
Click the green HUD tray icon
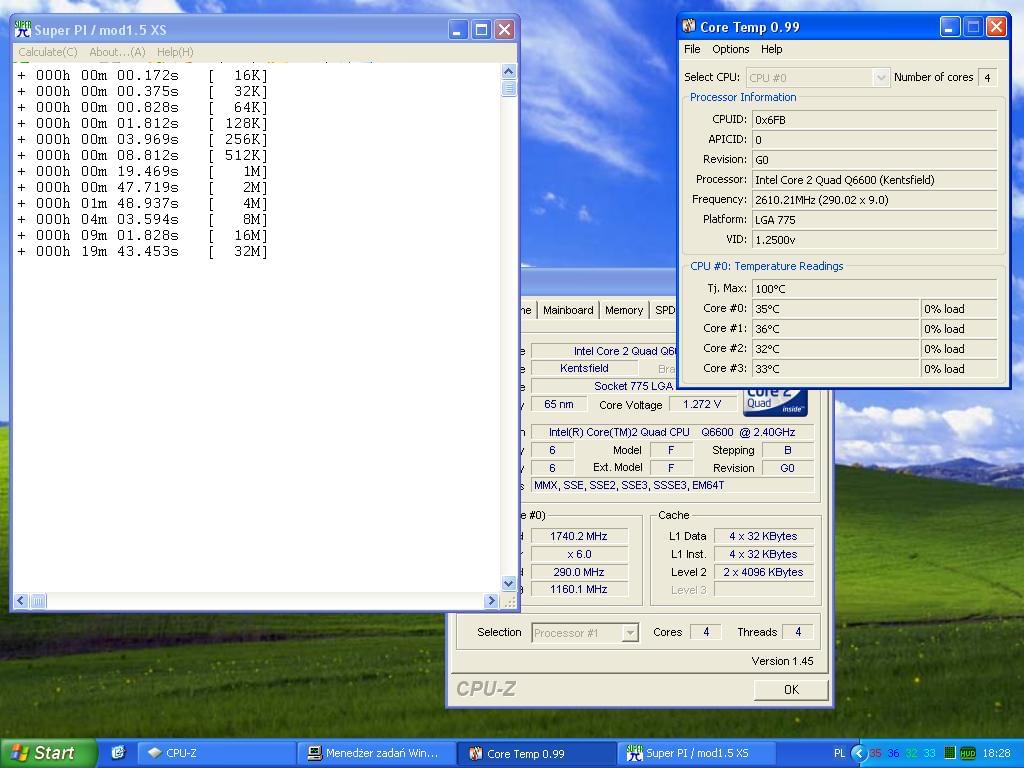point(967,753)
